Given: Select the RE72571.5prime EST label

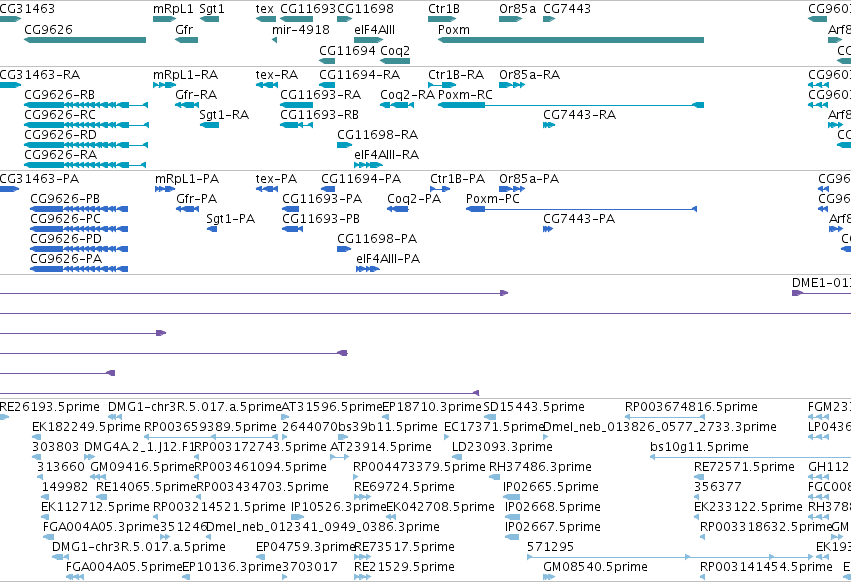Looking at the screenshot, I should coord(745,467).
